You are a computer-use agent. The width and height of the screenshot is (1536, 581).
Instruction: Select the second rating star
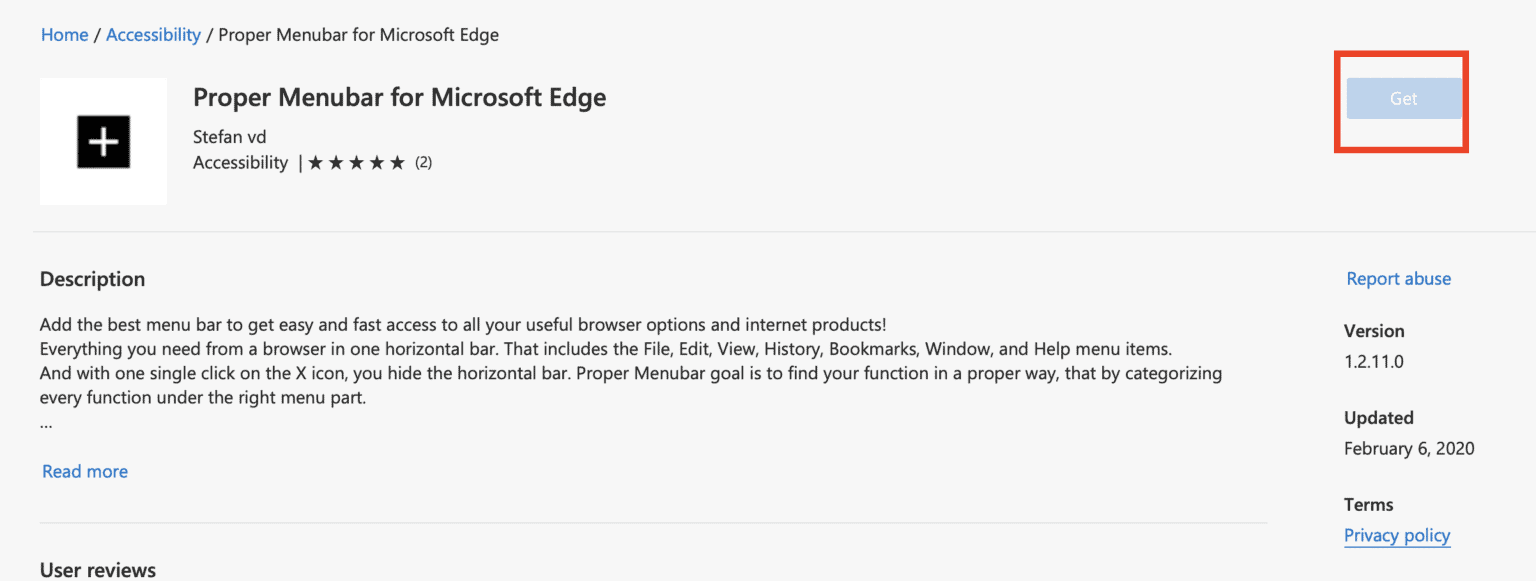click(x=337, y=161)
